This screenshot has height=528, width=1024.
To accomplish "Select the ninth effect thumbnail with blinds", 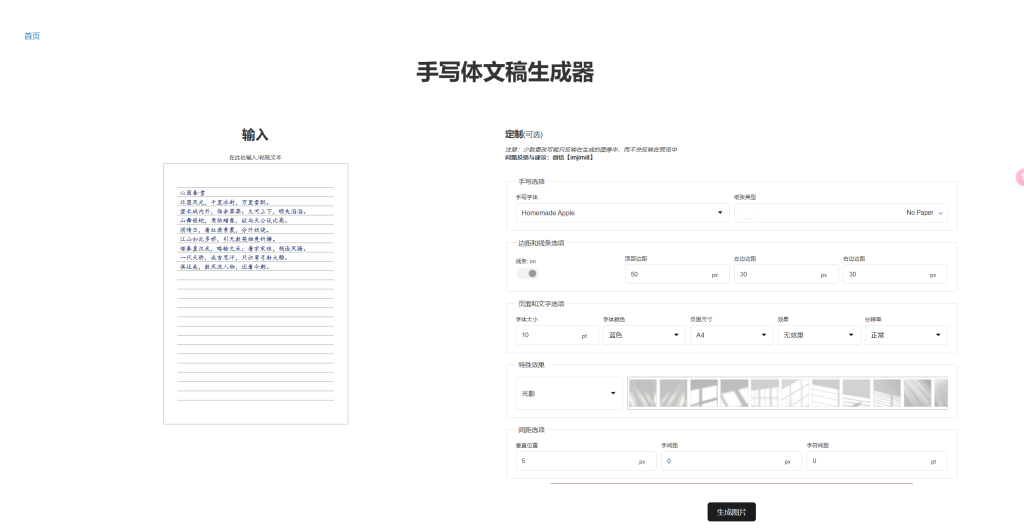I will pyautogui.click(x=887, y=393).
